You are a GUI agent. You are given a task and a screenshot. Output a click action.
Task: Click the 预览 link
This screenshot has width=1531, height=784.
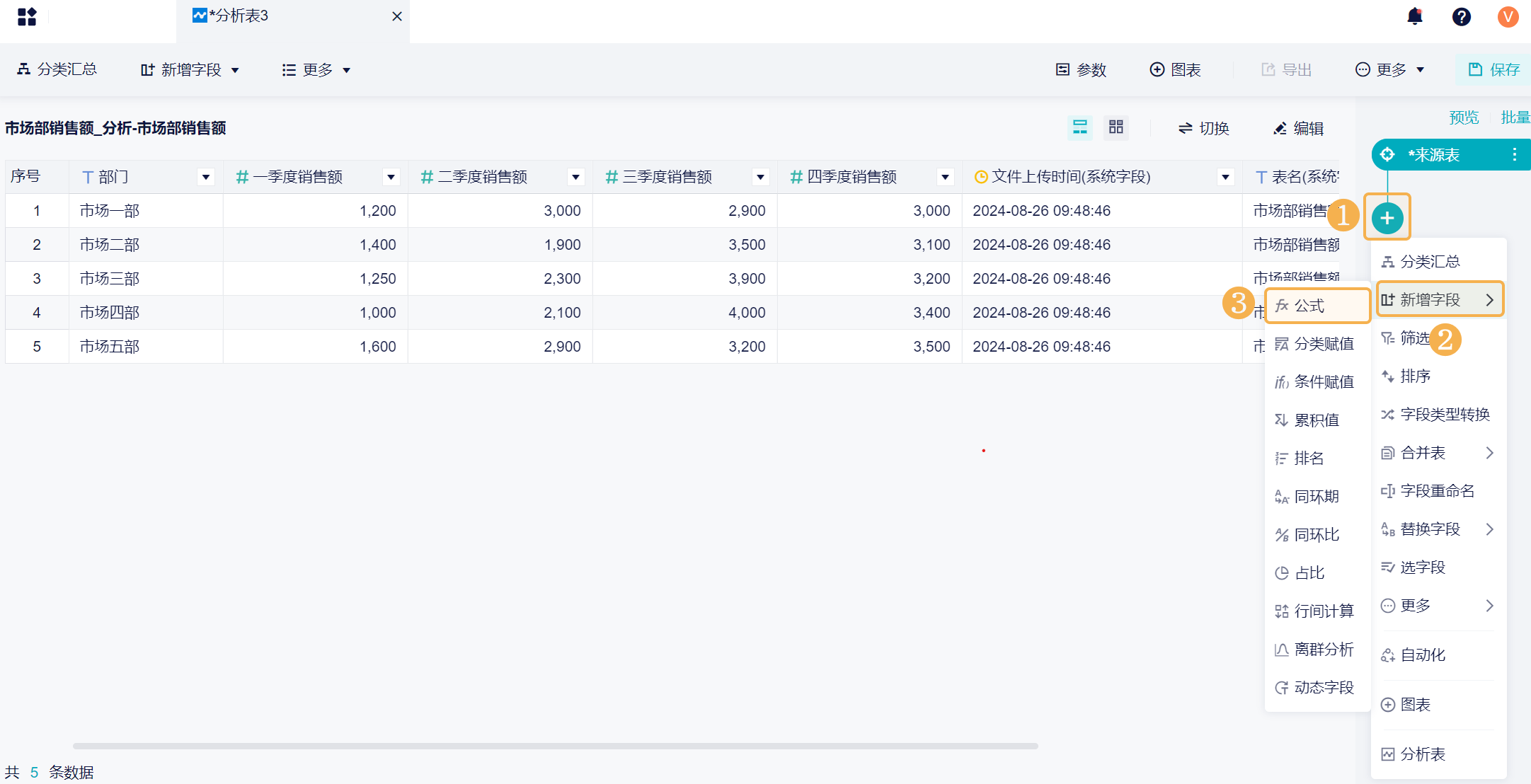1464,117
